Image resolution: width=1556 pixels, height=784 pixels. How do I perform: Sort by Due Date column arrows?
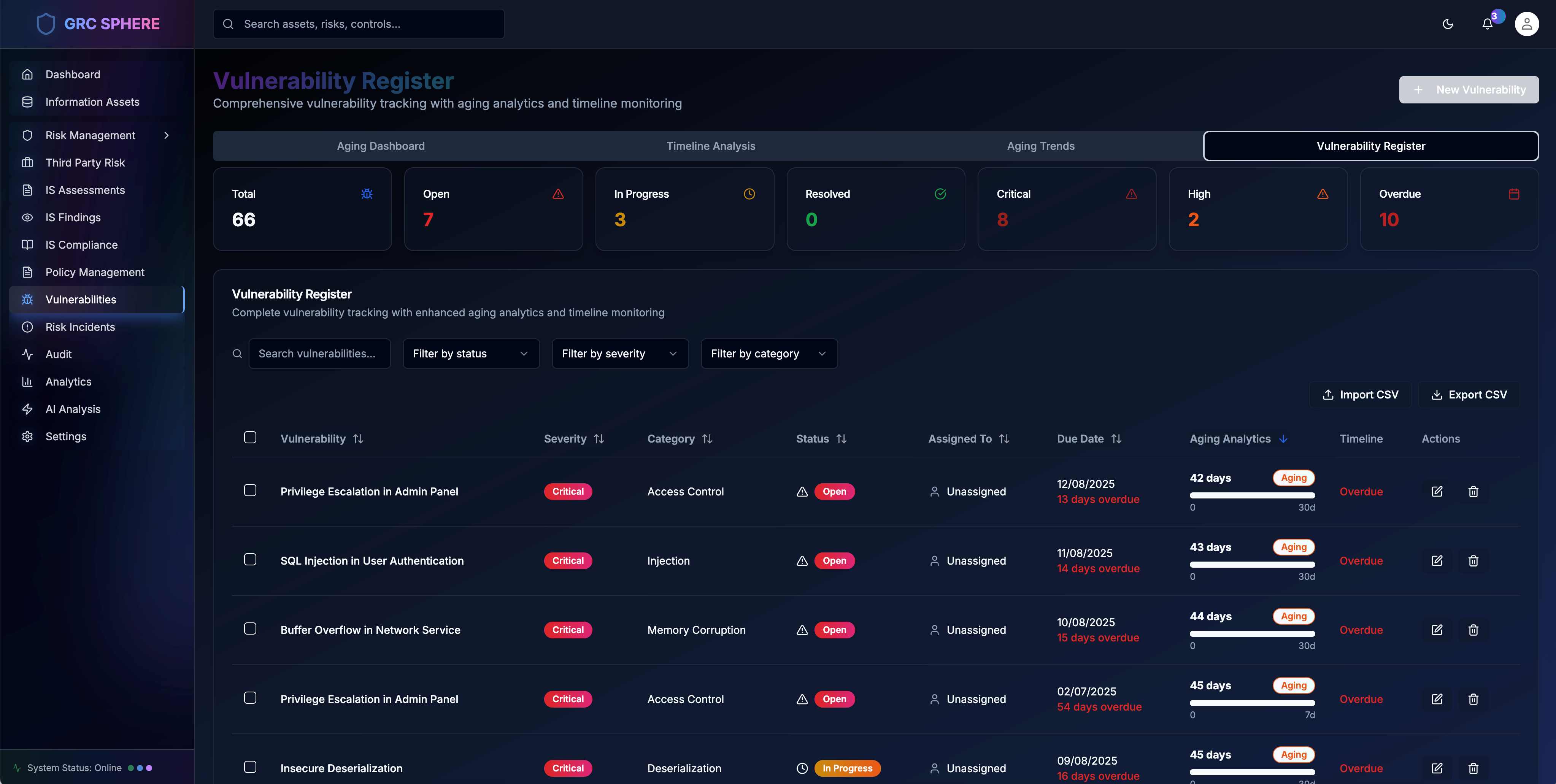coord(1116,439)
